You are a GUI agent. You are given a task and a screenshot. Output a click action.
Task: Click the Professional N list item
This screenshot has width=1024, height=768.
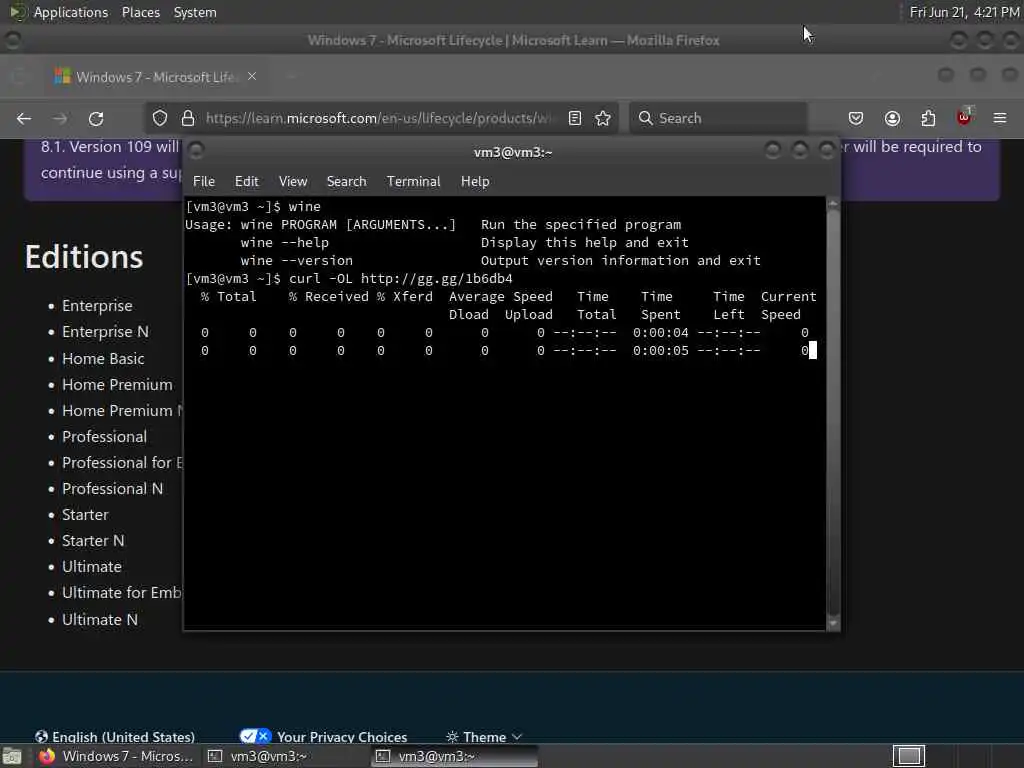pyautogui.click(x=112, y=488)
